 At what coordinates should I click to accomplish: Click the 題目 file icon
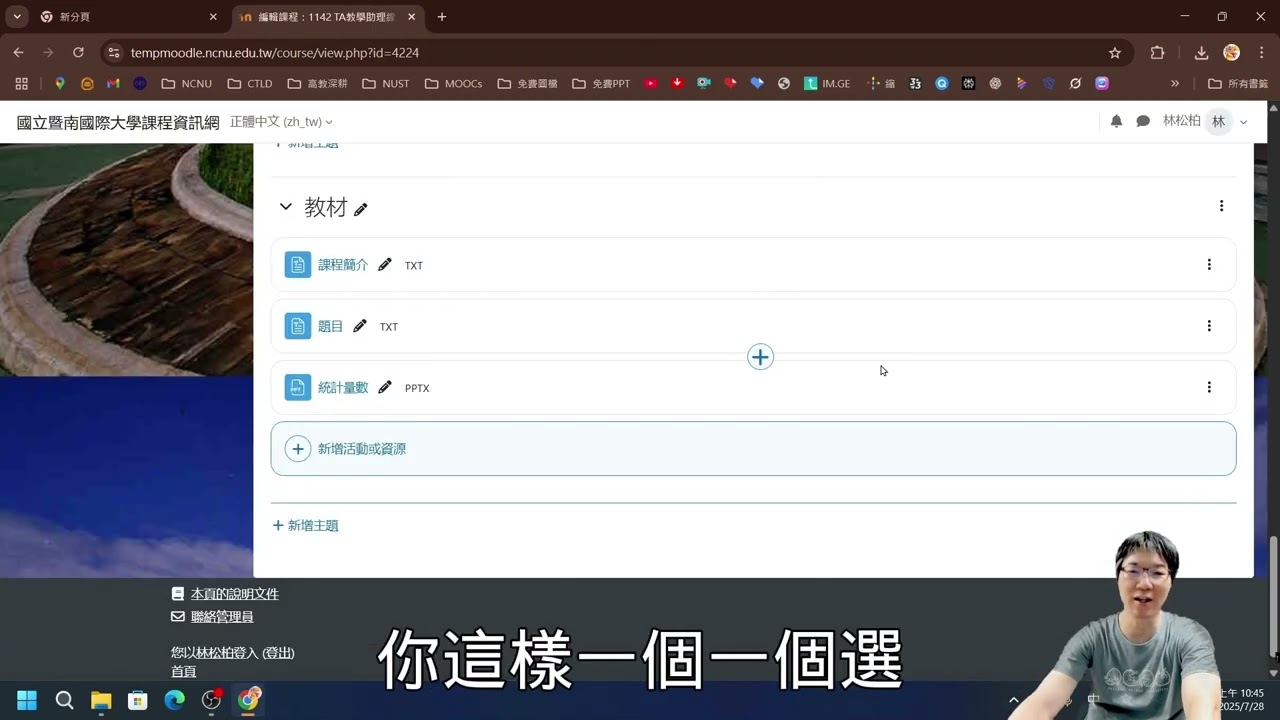tap(298, 326)
